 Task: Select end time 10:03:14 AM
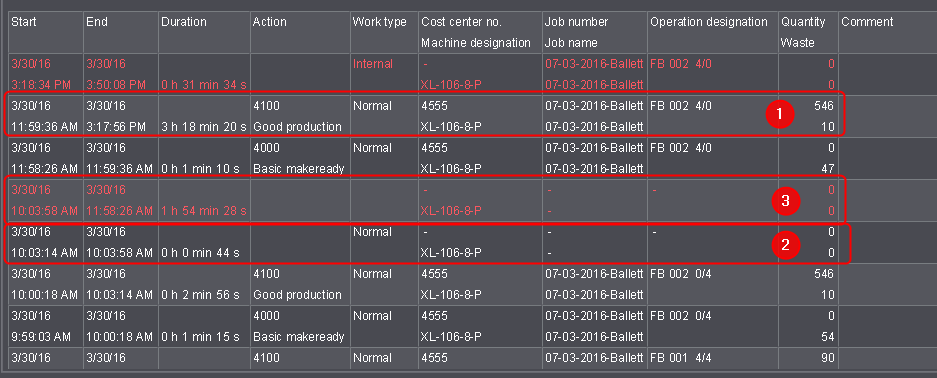(x=119, y=295)
